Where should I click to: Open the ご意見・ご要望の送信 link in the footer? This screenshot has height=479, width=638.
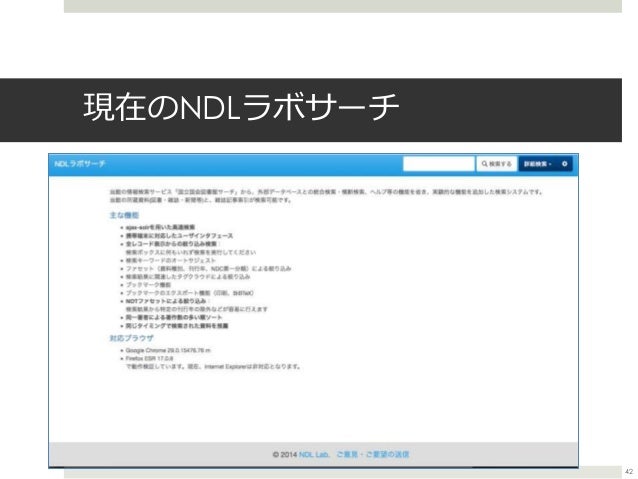[373, 454]
